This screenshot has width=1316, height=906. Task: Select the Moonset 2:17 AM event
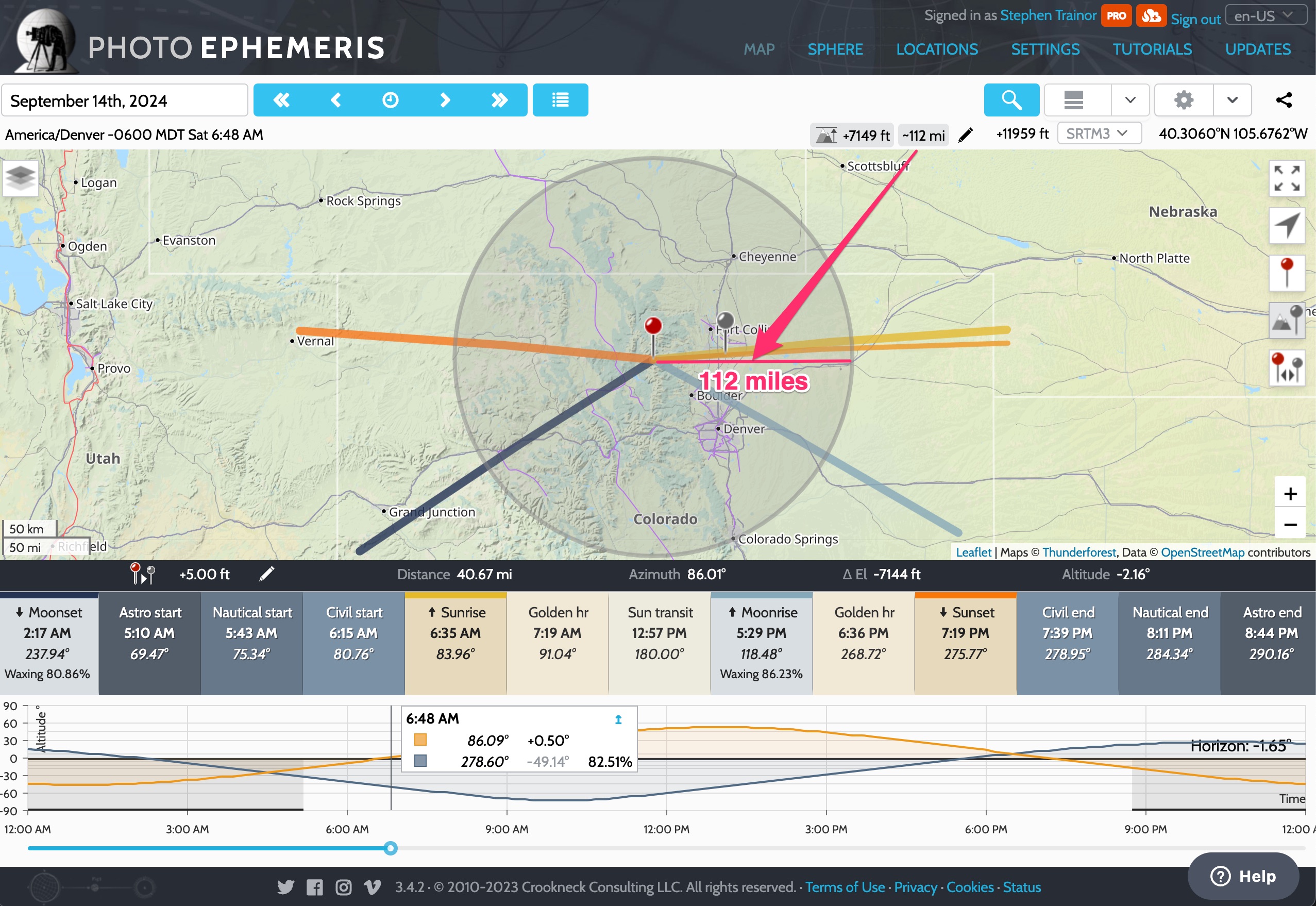[x=49, y=643]
